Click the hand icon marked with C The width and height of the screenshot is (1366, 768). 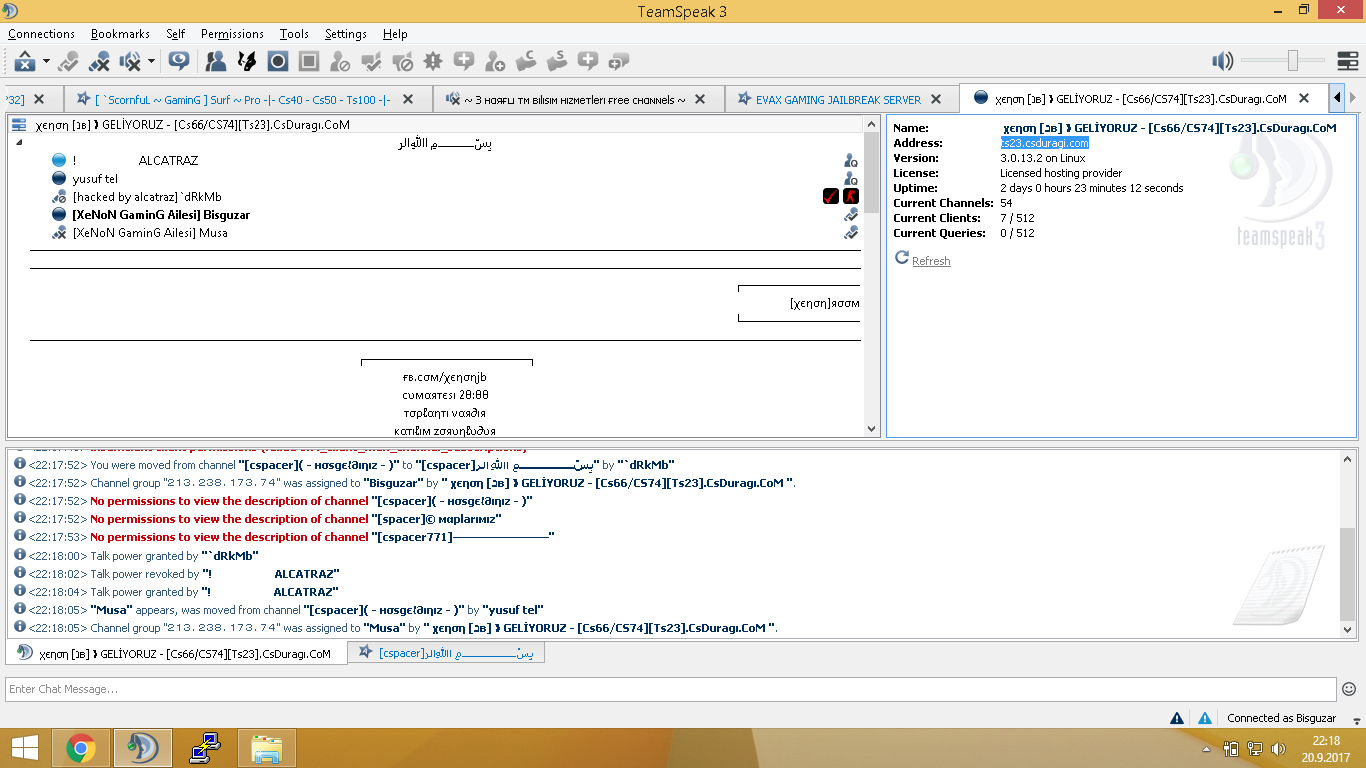click(526, 61)
